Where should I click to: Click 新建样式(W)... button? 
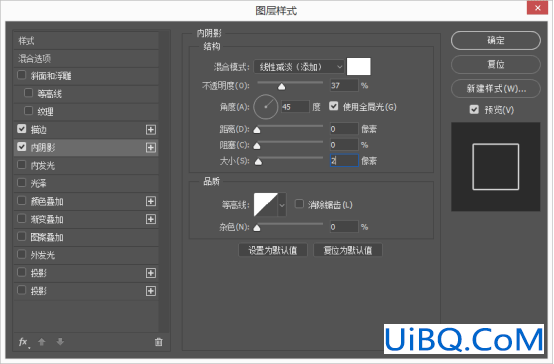(x=496, y=88)
